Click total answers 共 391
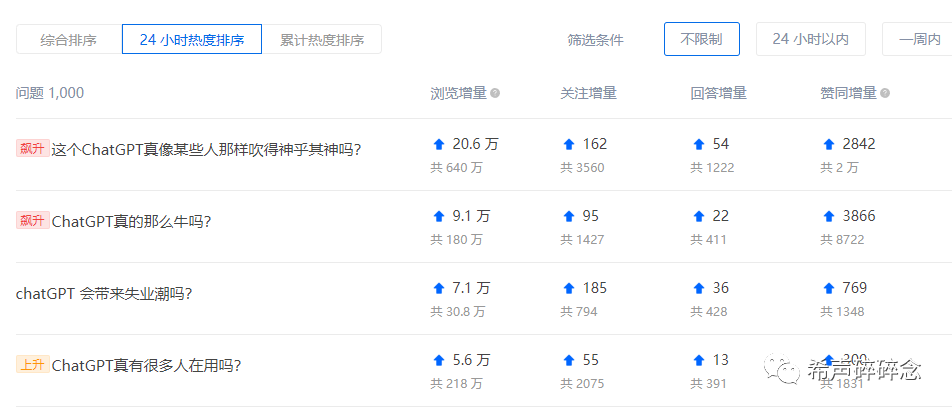Image resolution: width=952 pixels, height=411 pixels. point(709,384)
